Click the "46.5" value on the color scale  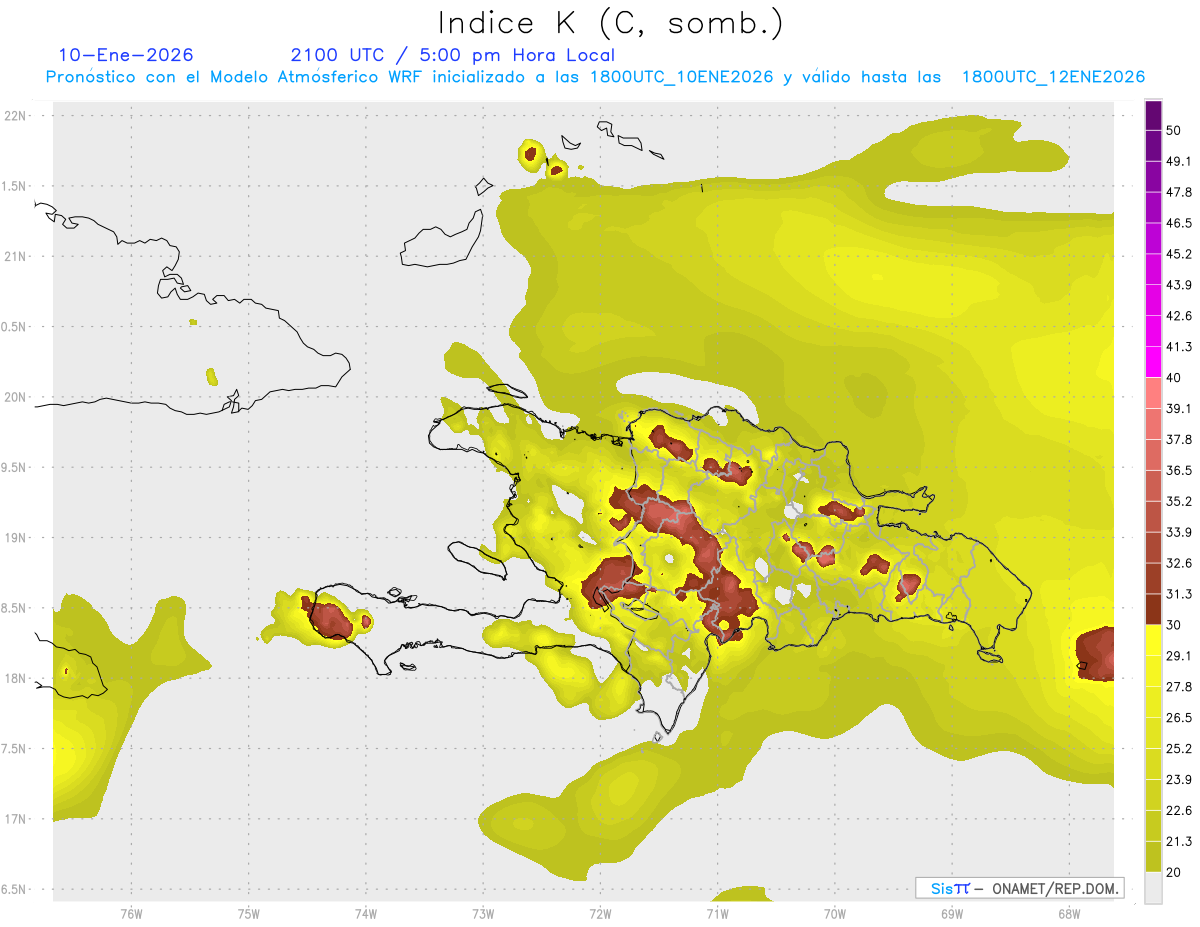pos(1179,223)
